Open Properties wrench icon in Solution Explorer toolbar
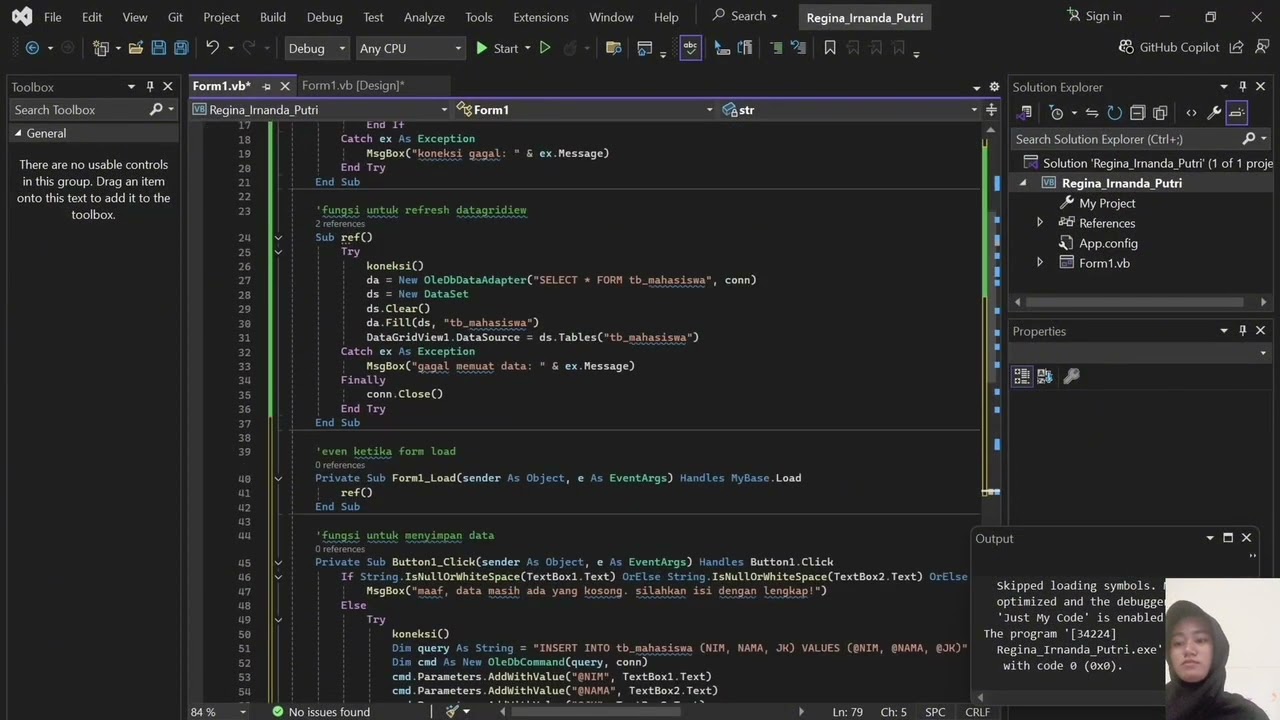Image resolution: width=1280 pixels, height=720 pixels. pyautogui.click(x=1214, y=113)
